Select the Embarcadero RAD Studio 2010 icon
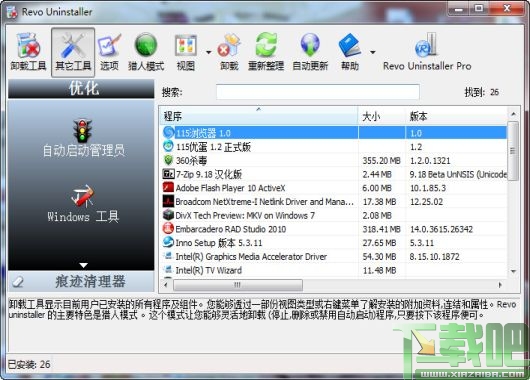 [x=168, y=229]
